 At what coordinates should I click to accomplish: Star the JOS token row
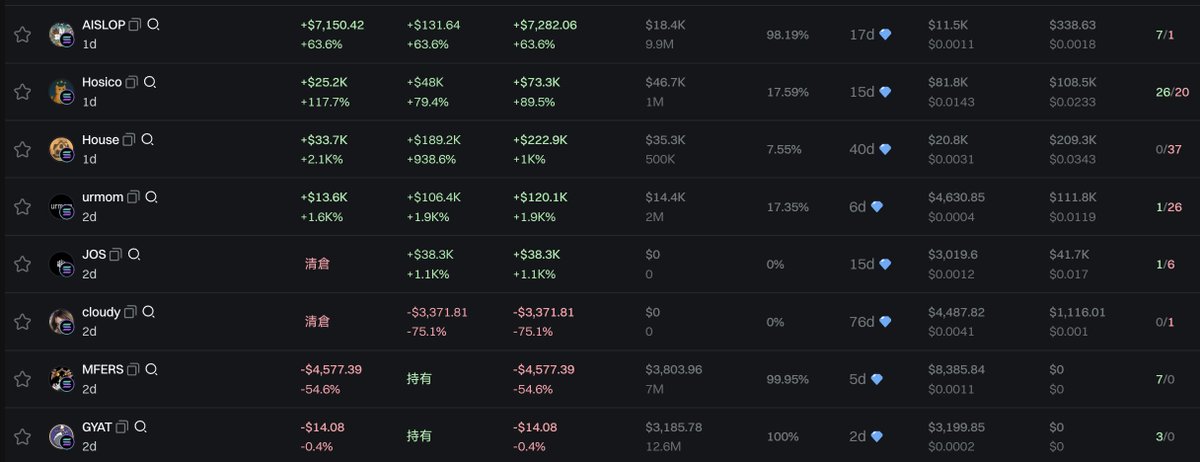click(22, 264)
